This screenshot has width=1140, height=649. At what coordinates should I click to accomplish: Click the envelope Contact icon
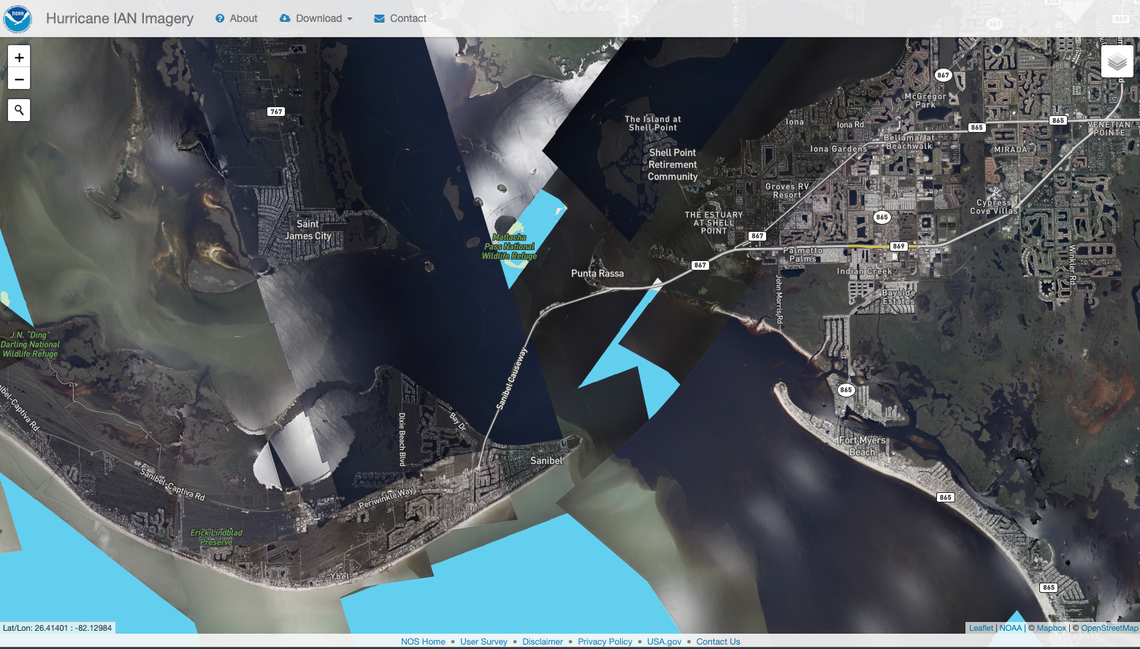coord(377,18)
